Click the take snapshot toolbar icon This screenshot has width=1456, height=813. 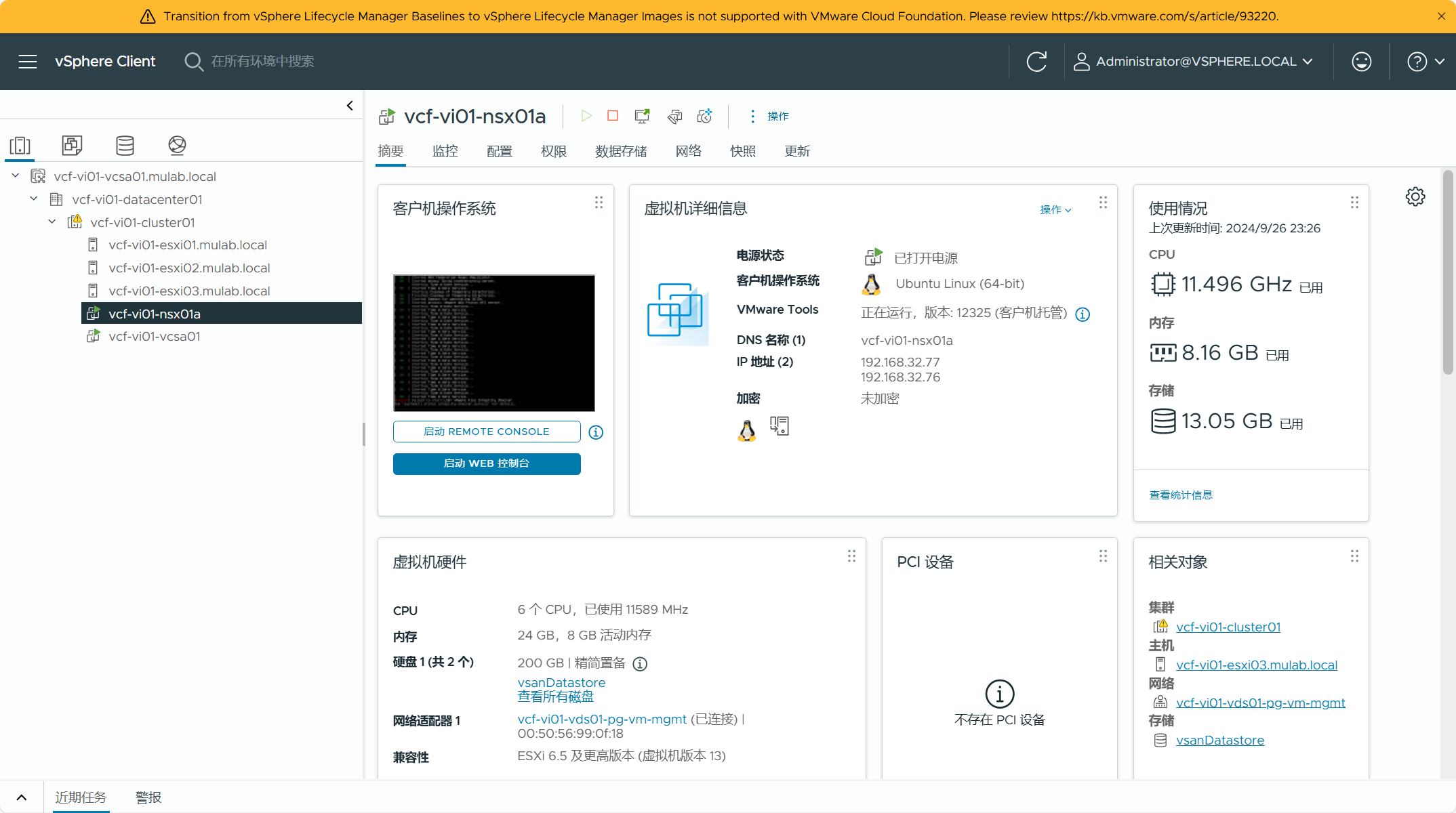click(705, 116)
